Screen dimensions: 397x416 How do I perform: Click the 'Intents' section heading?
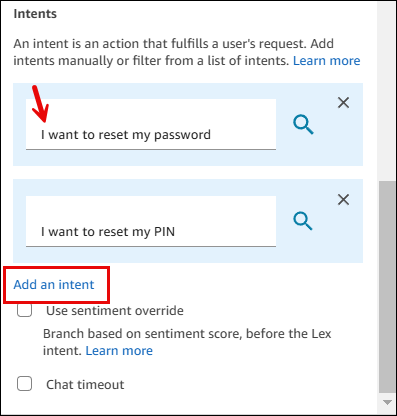click(x=35, y=14)
